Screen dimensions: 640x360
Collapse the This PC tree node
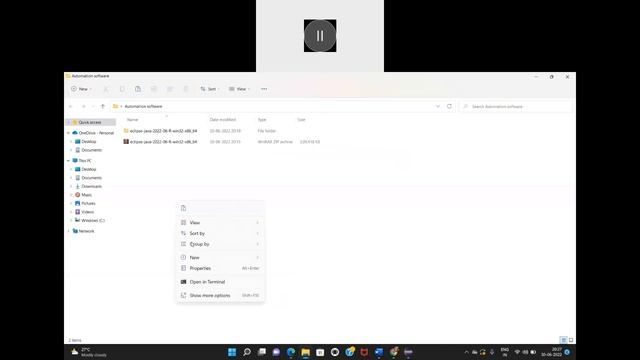click(69, 161)
